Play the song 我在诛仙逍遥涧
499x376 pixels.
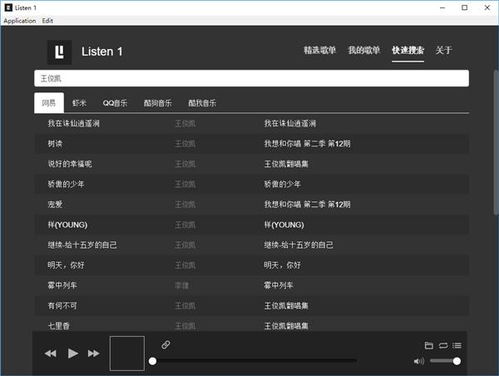coord(74,124)
